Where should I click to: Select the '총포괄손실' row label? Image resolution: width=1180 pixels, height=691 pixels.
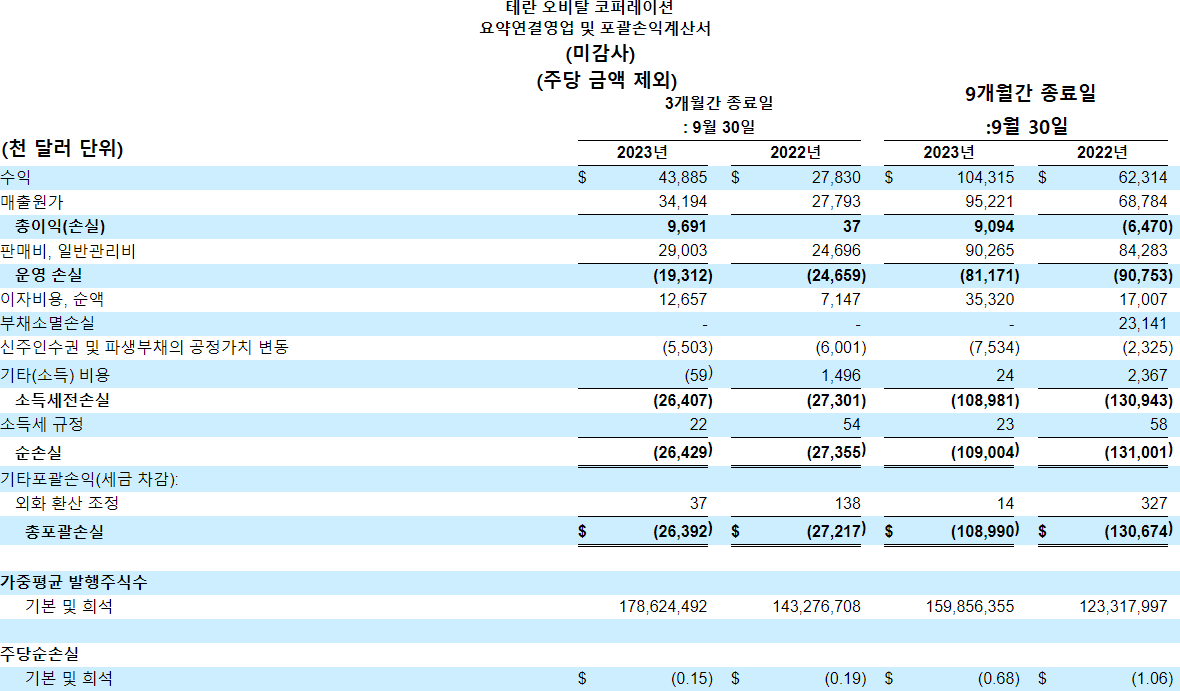pyautogui.click(x=65, y=531)
